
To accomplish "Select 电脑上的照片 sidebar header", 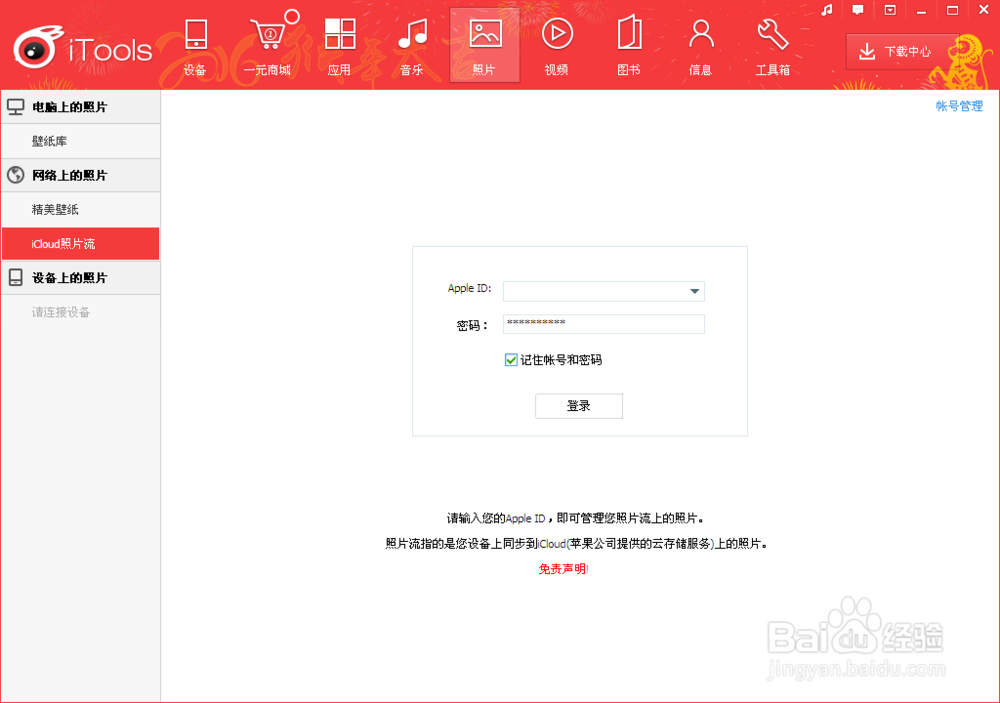I will click(x=80, y=107).
